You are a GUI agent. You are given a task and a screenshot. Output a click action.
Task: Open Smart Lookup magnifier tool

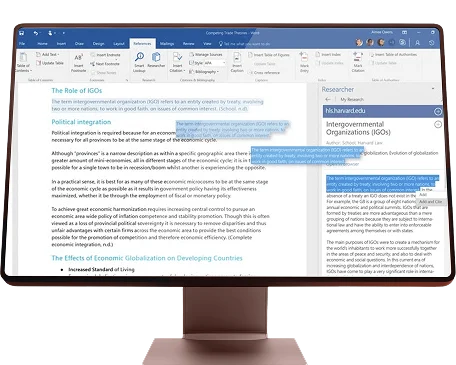coord(139,57)
